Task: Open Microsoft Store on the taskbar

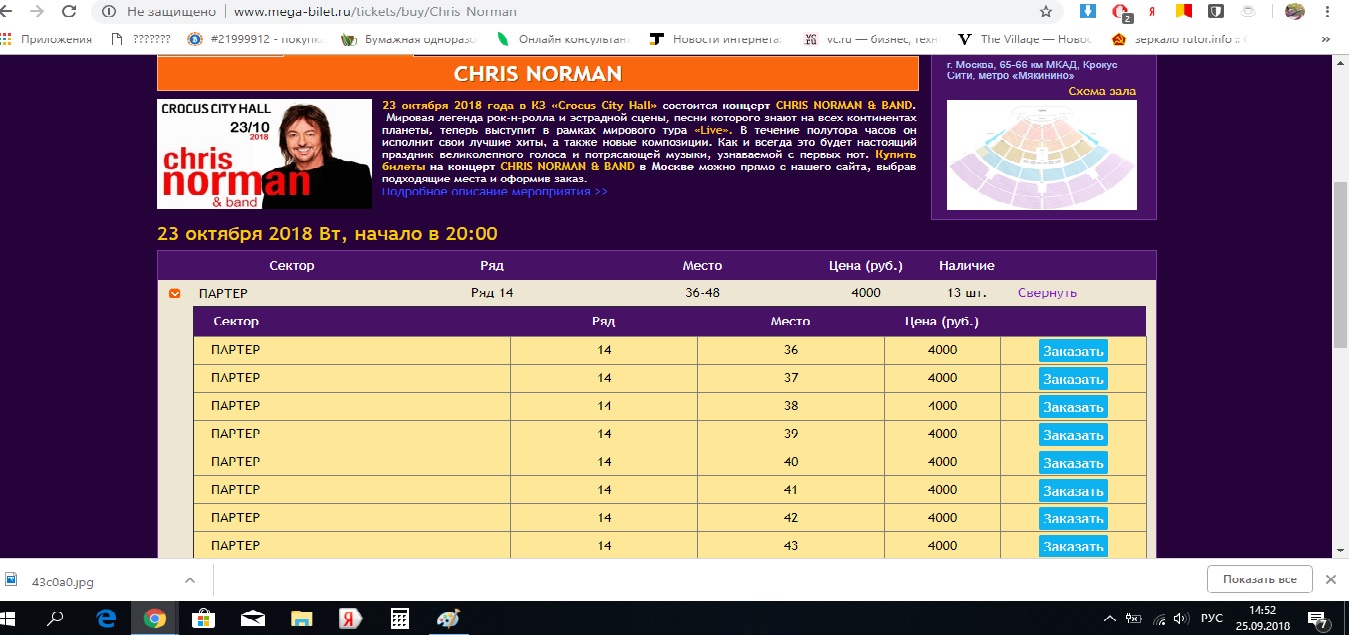Action: point(203,618)
